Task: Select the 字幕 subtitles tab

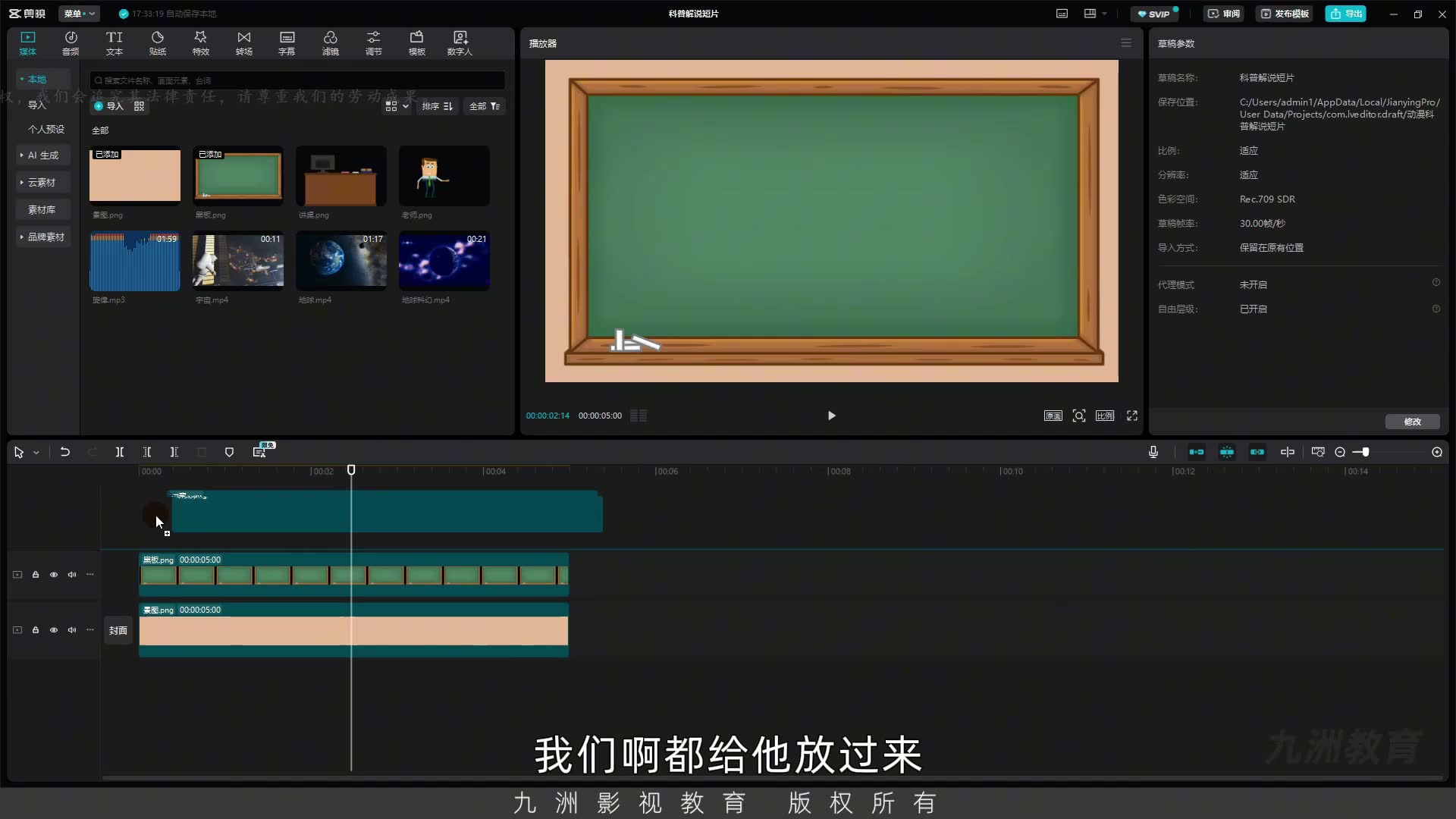Action: (x=287, y=43)
